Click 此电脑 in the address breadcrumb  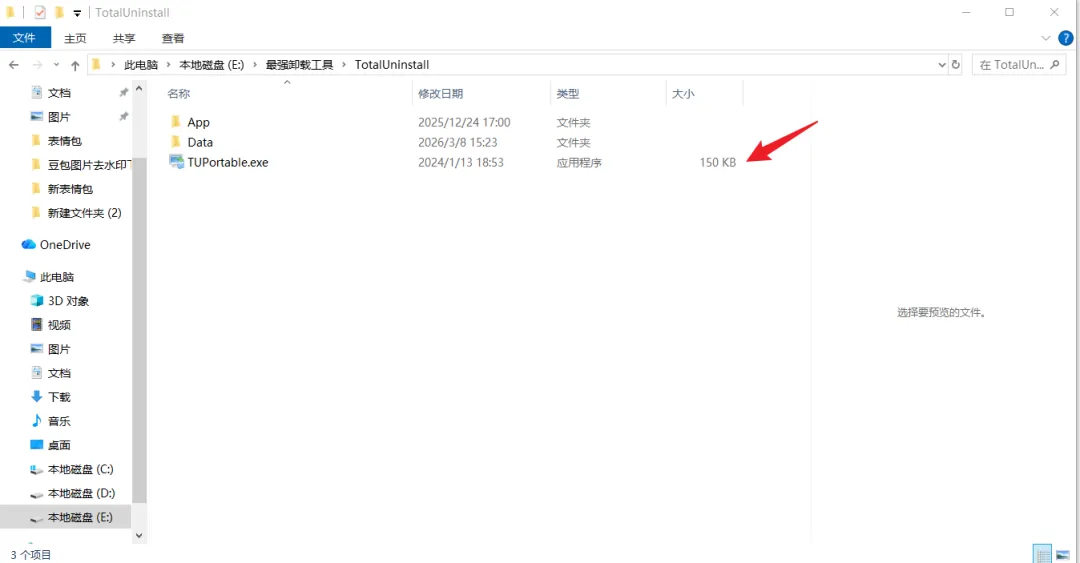tap(141, 65)
